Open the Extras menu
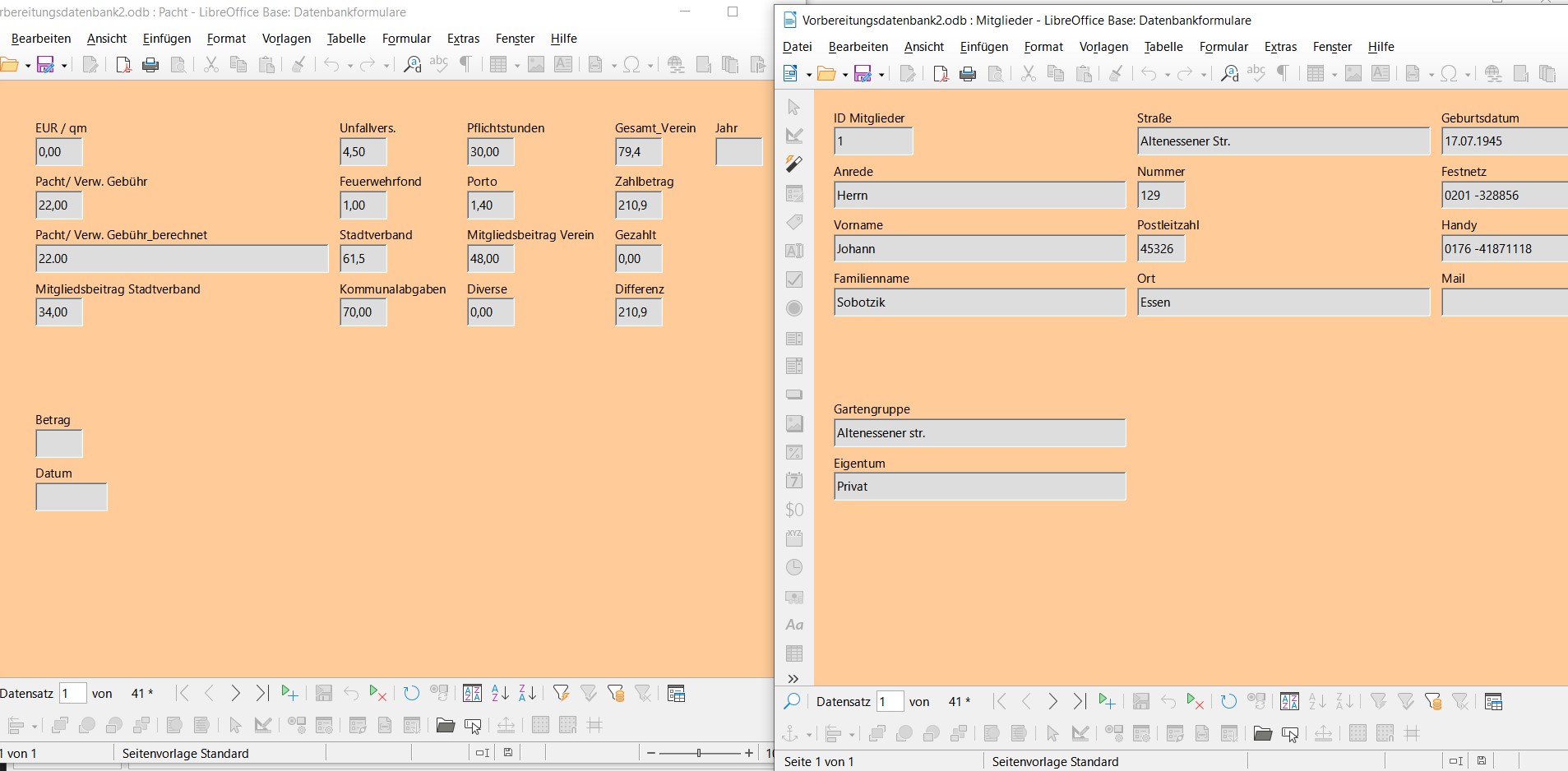This screenshot has height=771, width=1568. tap(1280, 47)
